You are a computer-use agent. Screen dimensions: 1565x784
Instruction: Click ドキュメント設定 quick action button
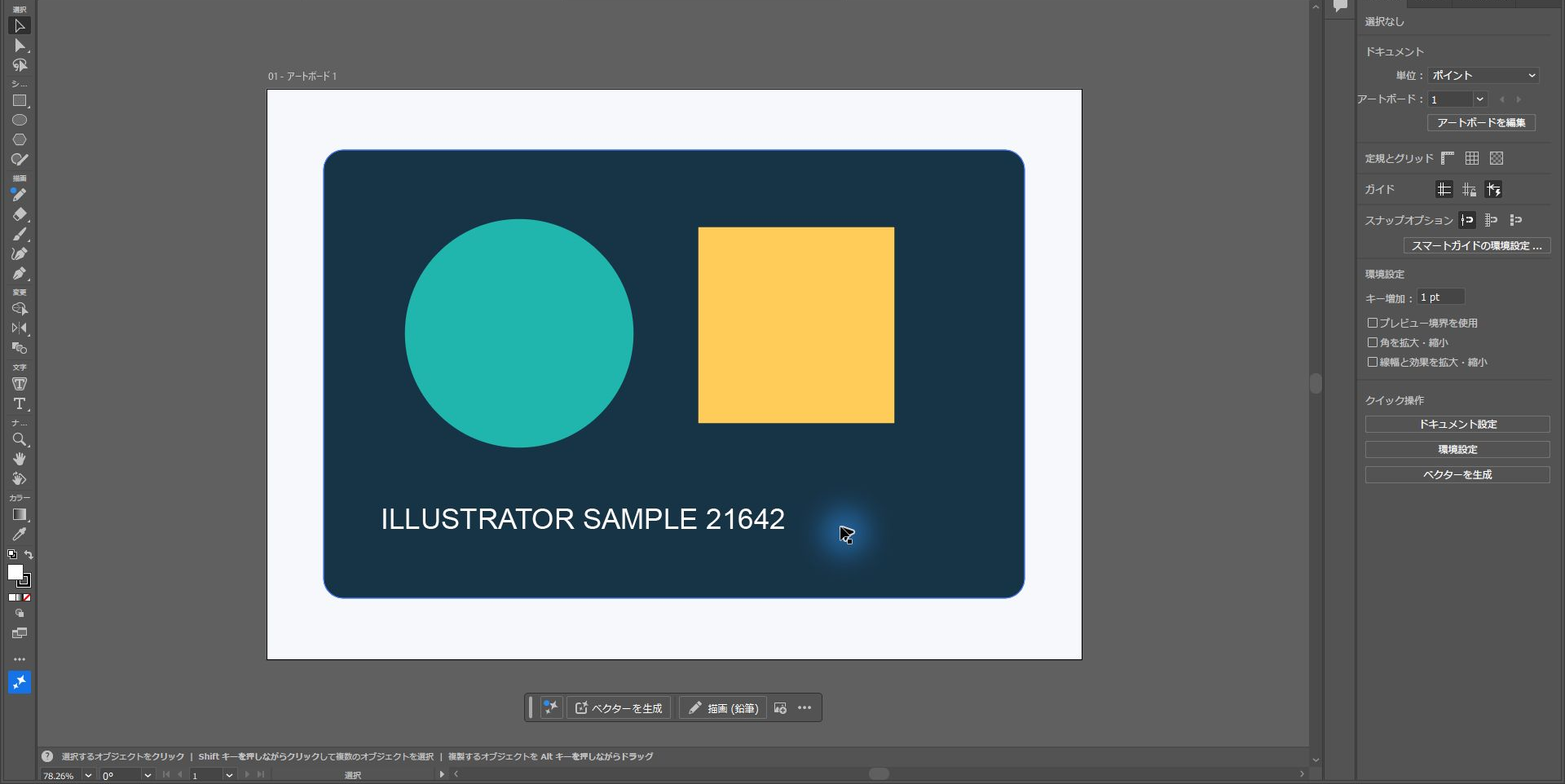1457,425
